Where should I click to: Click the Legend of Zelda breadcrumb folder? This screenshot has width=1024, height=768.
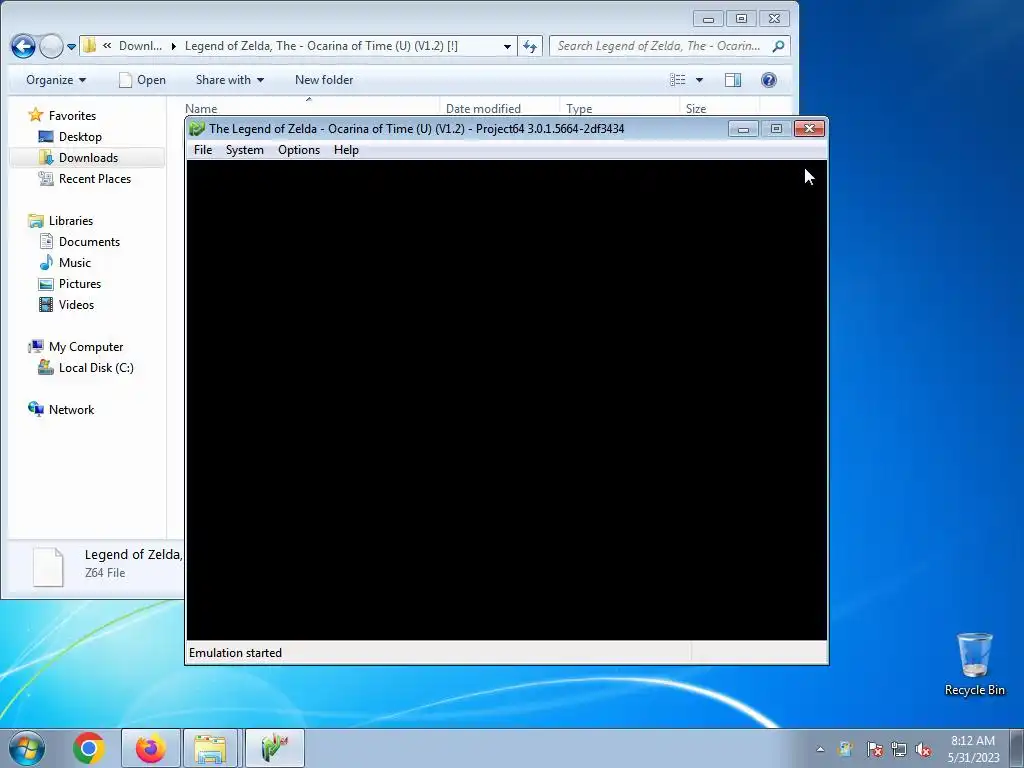coord(321,46)
